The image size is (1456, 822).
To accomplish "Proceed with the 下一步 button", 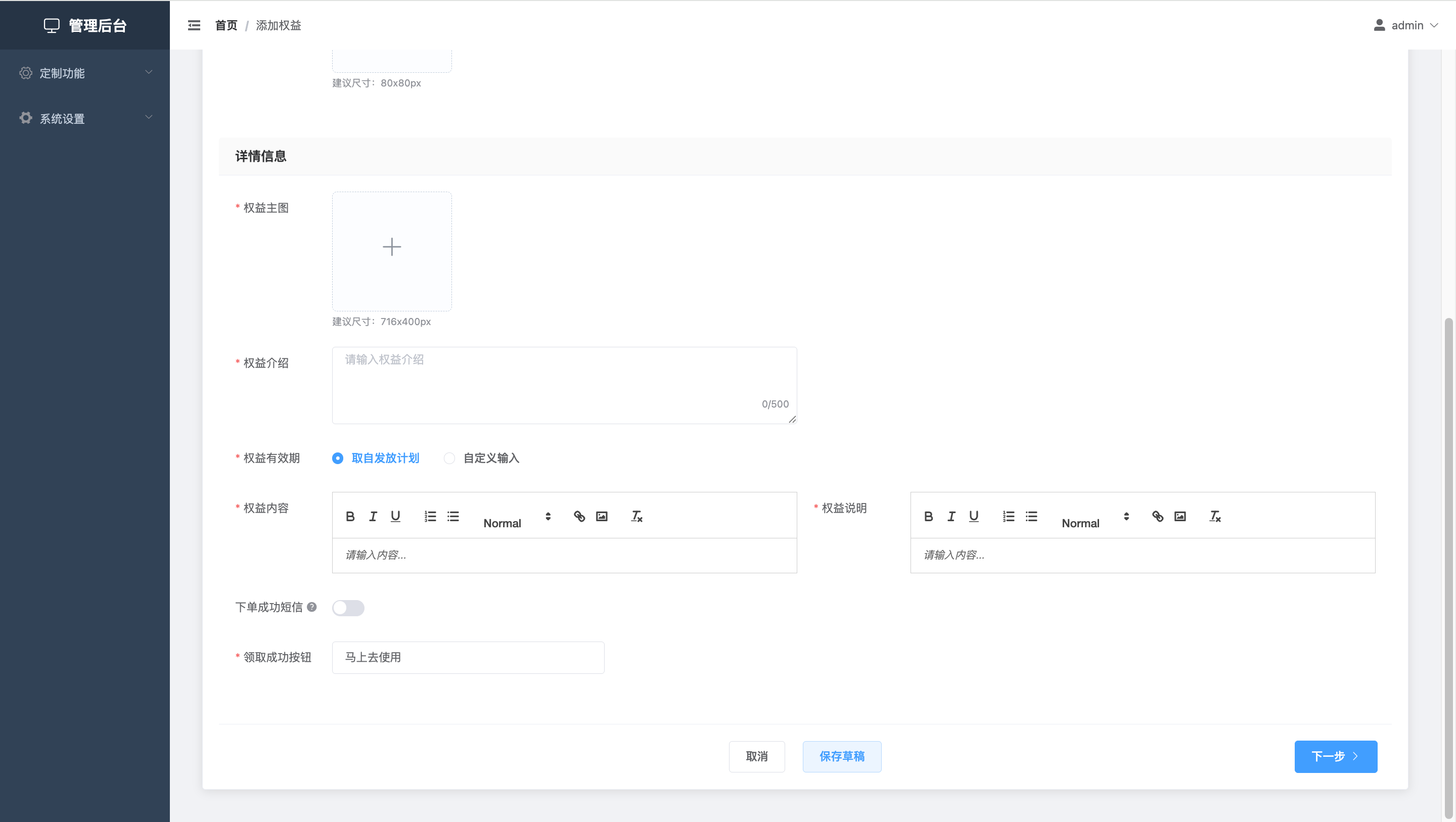I will (x=1336, y=756).
